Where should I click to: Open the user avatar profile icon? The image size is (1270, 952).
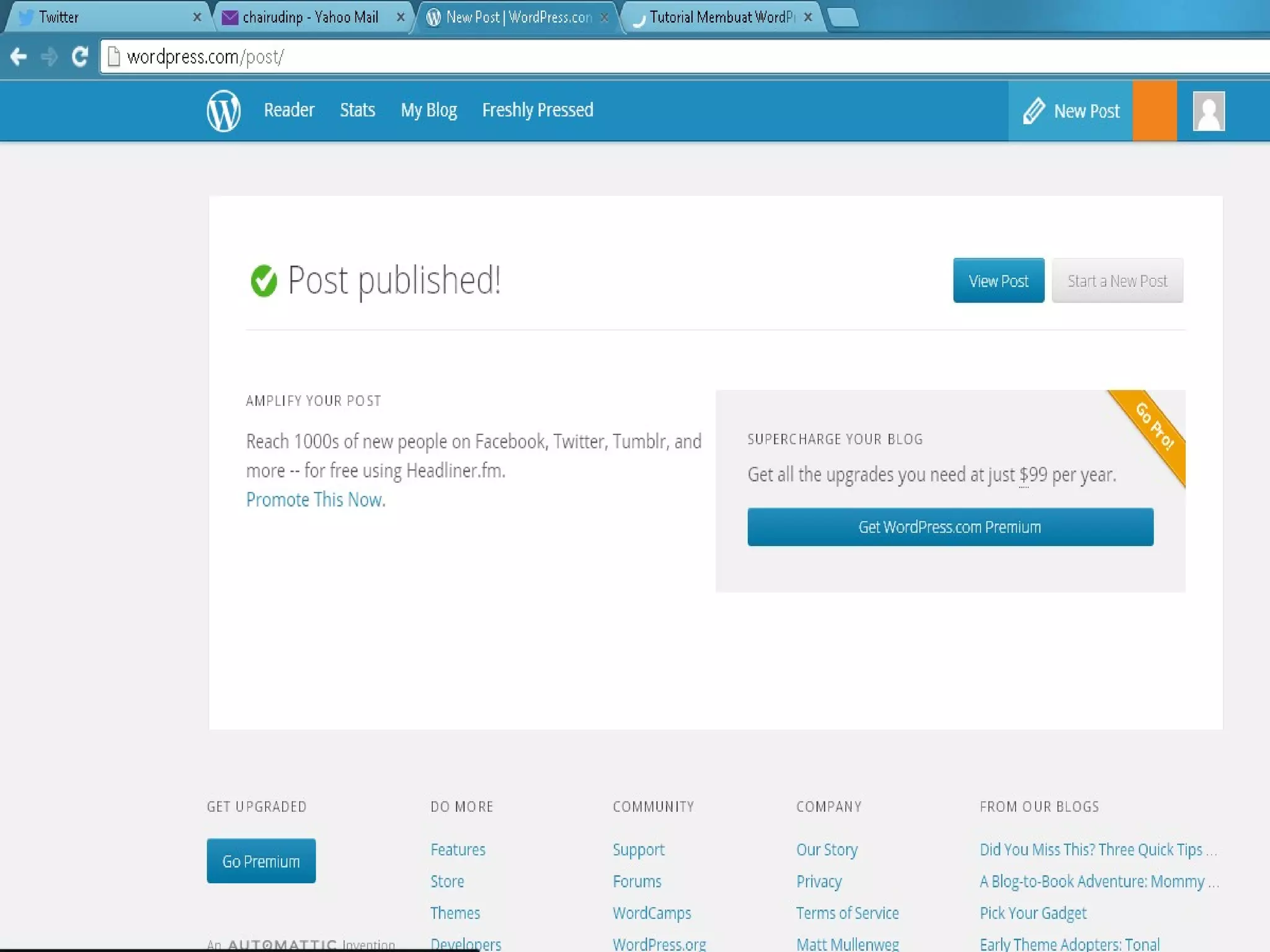tap(1208, 111)
